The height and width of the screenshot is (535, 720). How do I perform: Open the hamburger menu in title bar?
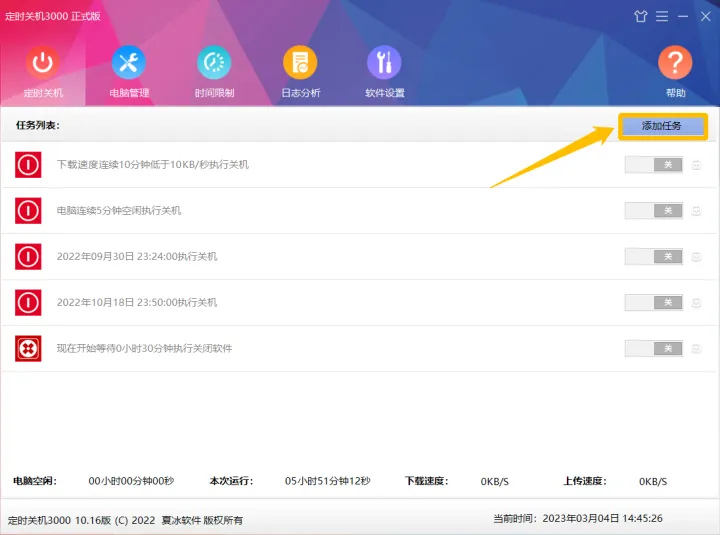pyautogui.click(x=662, y=17)
